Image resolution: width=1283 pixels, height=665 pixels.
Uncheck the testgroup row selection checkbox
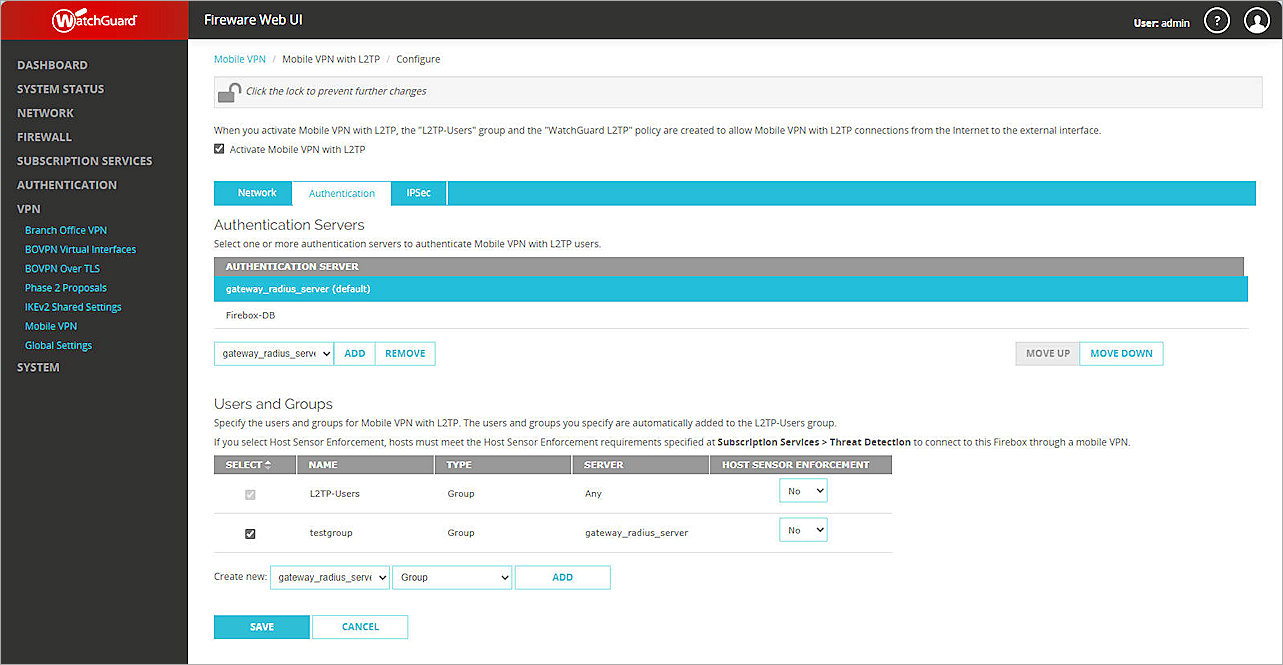tap(250, 533)
